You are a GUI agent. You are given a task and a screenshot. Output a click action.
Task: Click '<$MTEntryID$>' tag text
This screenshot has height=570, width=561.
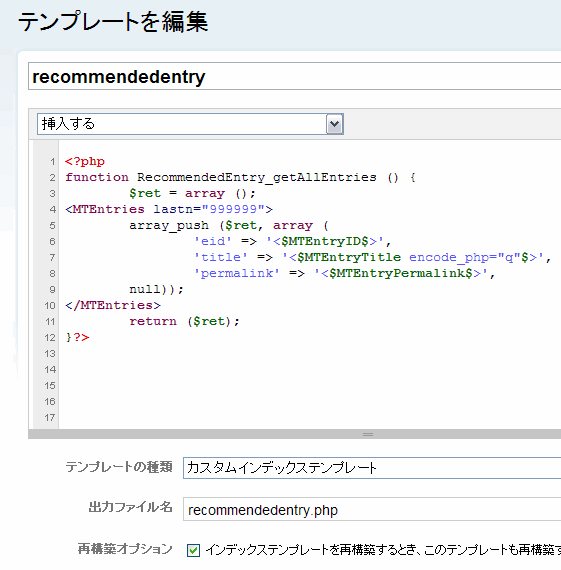point(325,241)
